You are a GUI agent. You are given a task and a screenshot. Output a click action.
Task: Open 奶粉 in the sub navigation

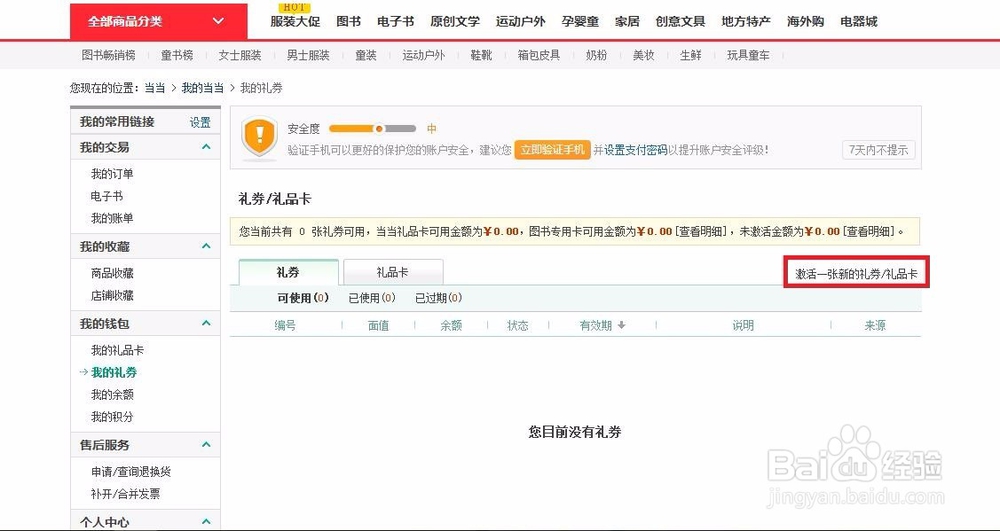point(596,55)
